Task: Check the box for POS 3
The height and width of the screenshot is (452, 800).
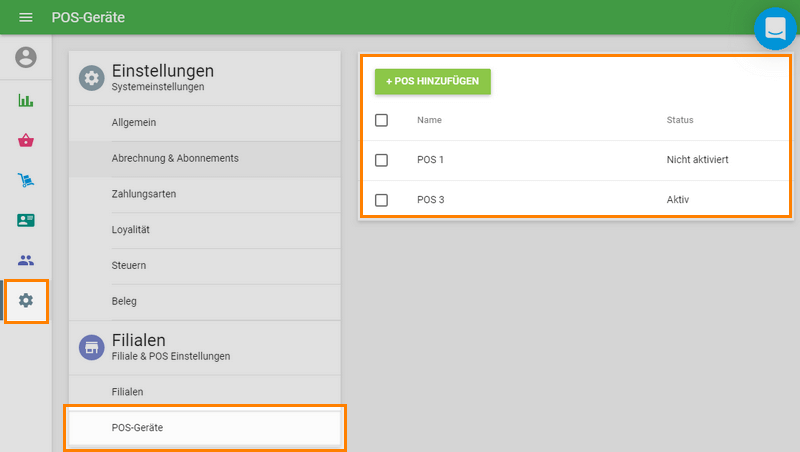Action: 381,200
